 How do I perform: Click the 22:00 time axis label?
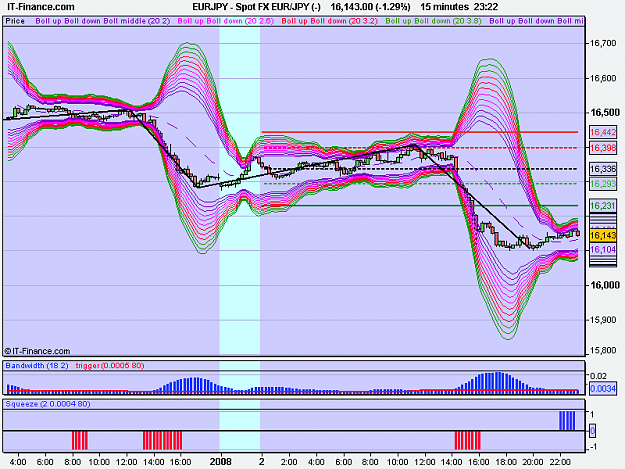pyautogui.click(x=560, y=462)
